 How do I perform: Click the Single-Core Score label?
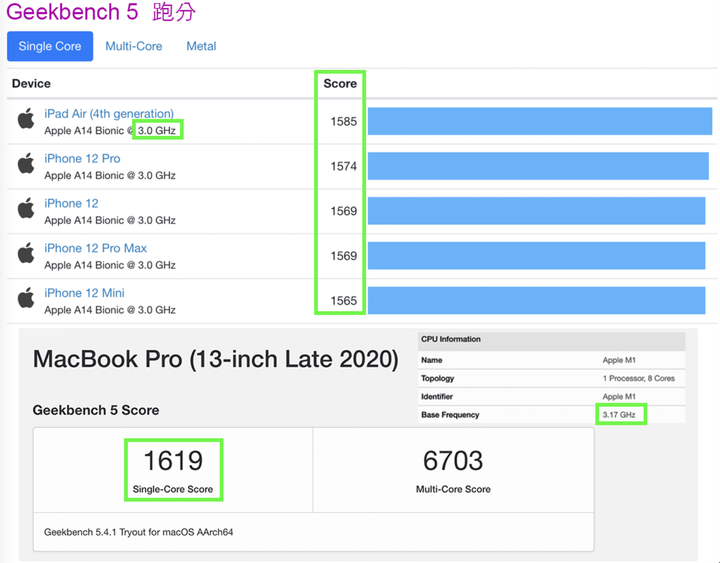173,490
